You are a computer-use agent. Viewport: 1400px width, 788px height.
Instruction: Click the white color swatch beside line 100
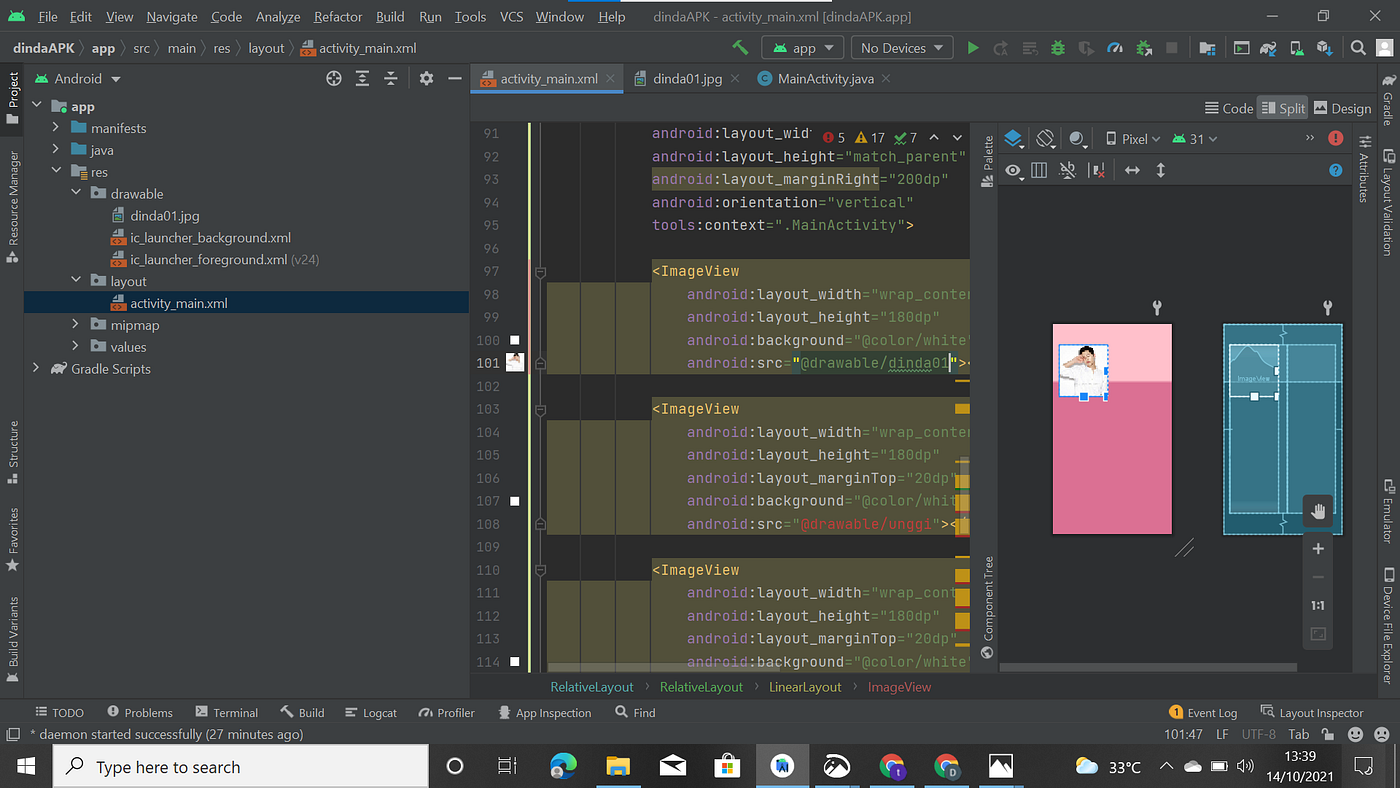click(x=513, y=340)
